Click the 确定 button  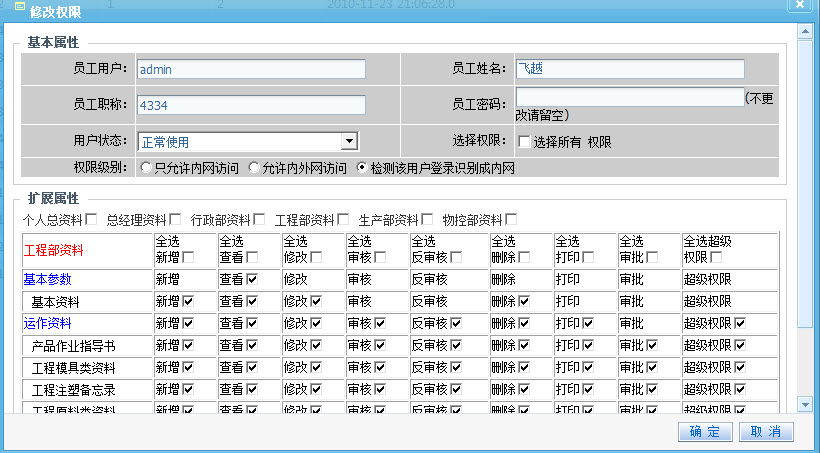(704, 432)
